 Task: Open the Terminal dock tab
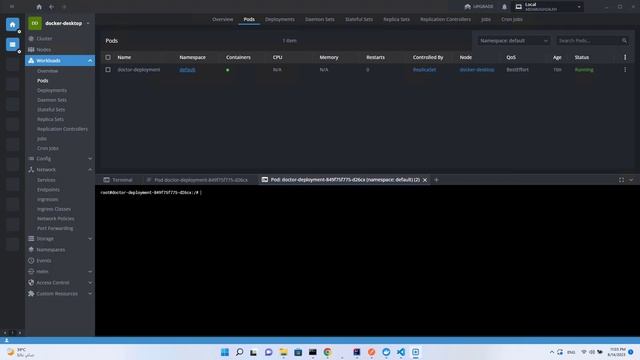pyautogui.click(x=118, y=180)
